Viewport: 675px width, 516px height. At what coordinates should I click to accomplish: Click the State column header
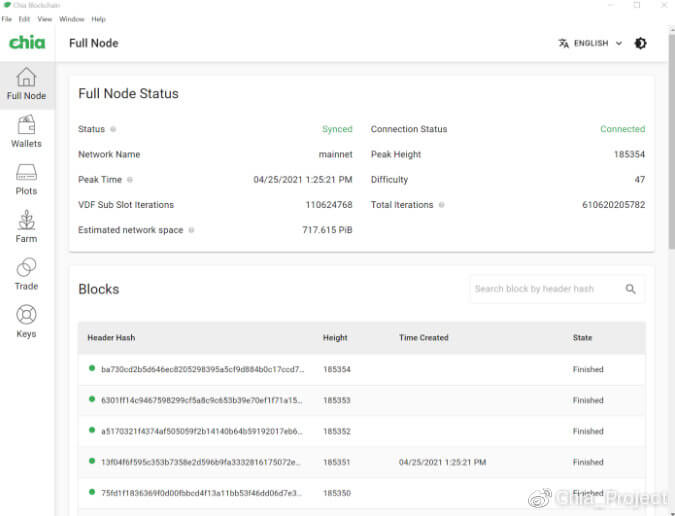582,338
